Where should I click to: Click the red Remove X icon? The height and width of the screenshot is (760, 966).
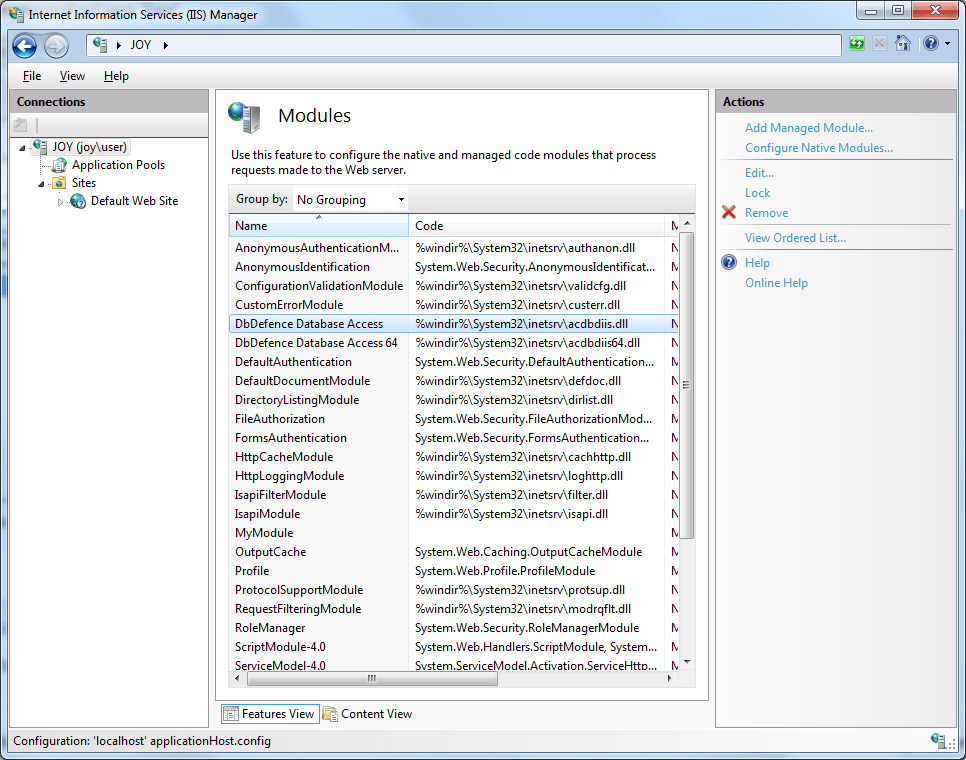point(728,213)
